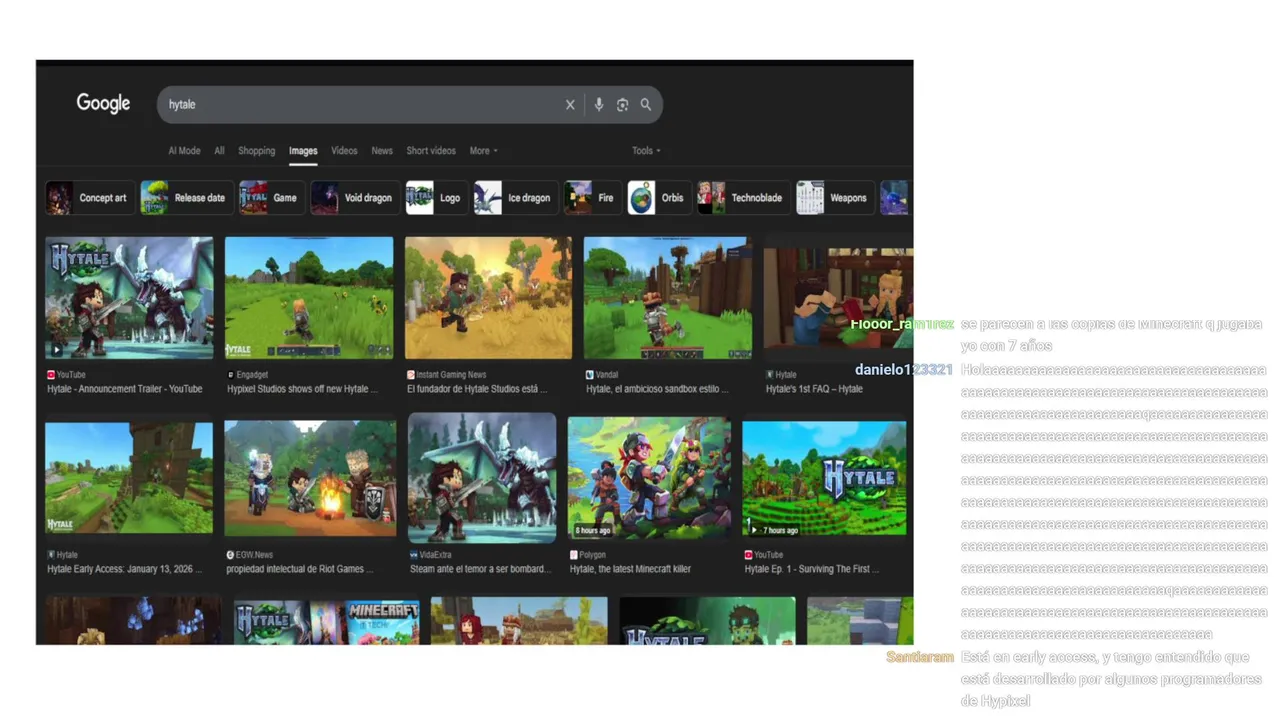This screenshot has height=720, width=1280.
Task: Filter by the Technoblade chip
Action: pyautogui.click(x=743, y=198)
